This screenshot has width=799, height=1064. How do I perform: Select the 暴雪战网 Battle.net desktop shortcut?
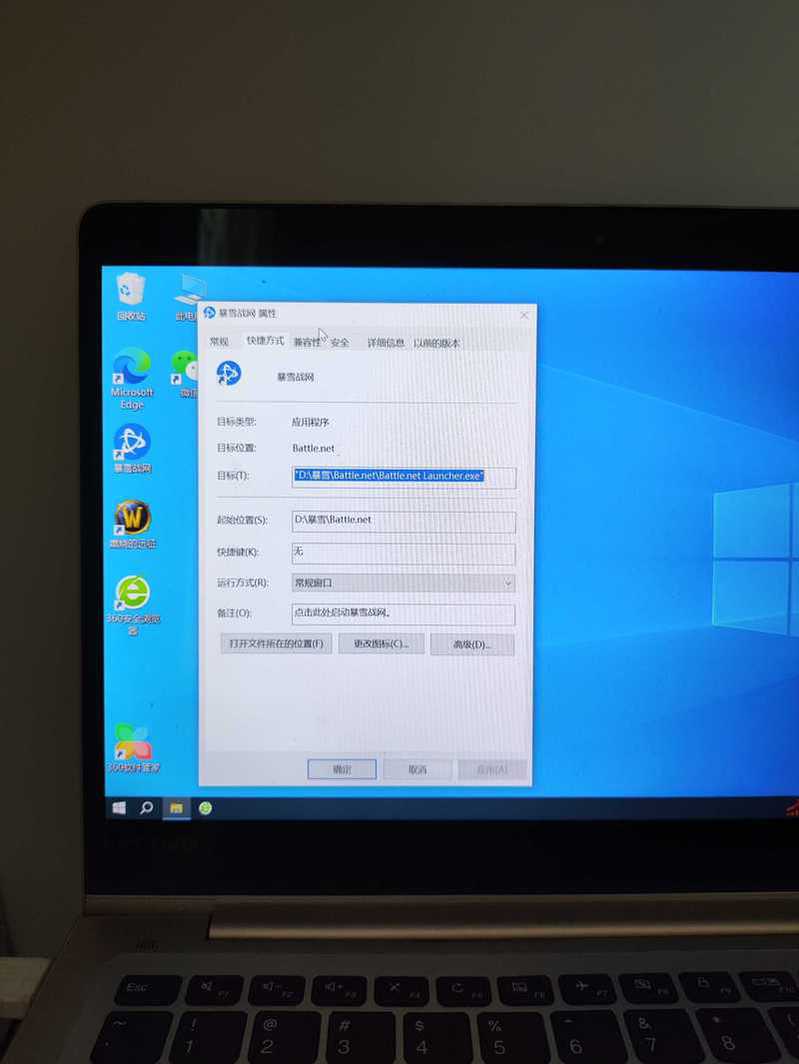132,449
